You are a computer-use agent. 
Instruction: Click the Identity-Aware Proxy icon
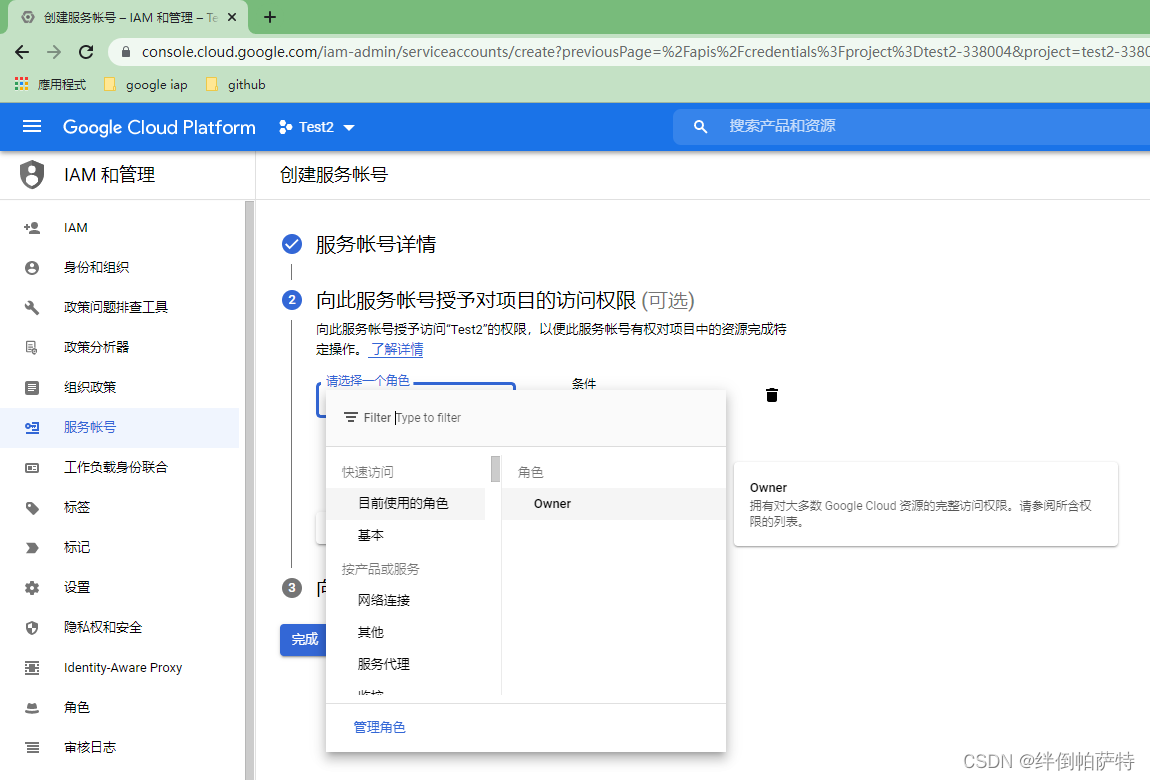click(32, 668)
